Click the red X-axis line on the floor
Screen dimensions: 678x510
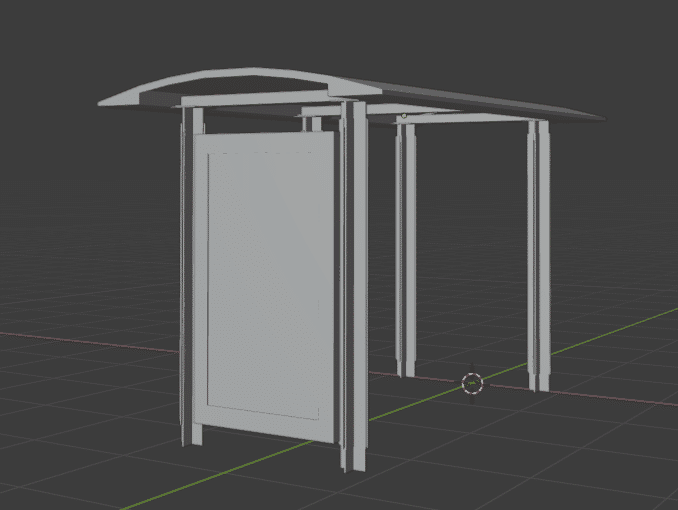pos(100,345)
